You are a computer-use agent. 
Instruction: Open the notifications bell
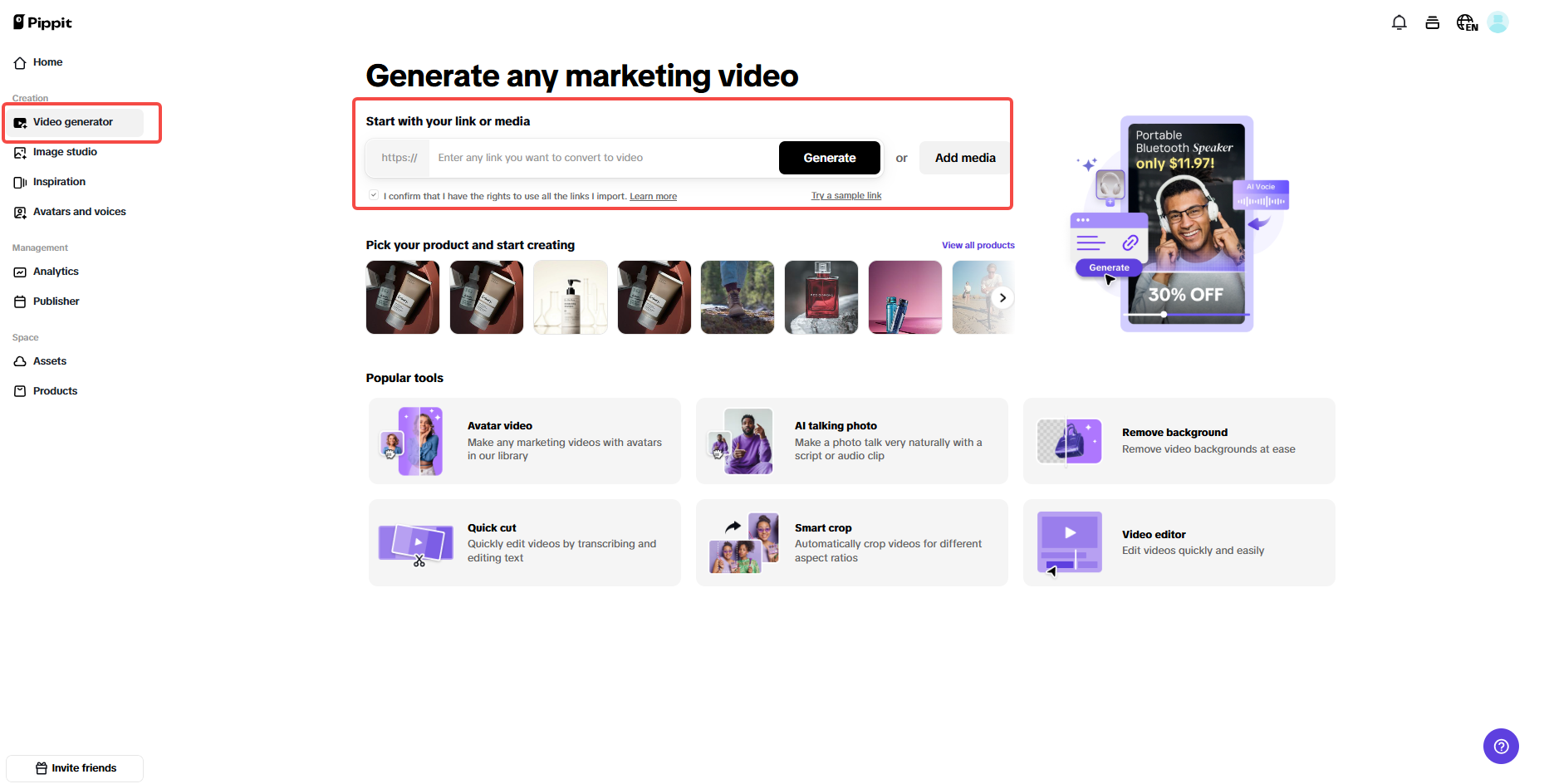coord(1399,22)
